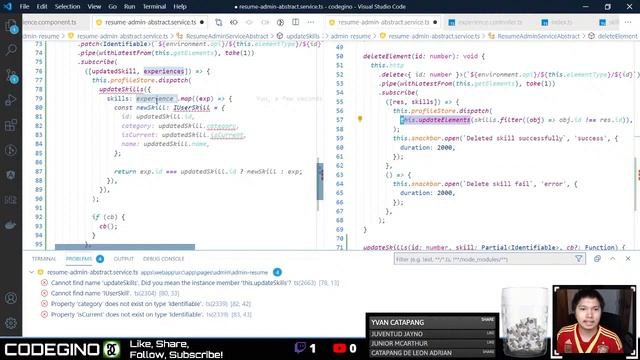Switch to the Terminal panel tab
640x360 pixels.
pos(44,259)
